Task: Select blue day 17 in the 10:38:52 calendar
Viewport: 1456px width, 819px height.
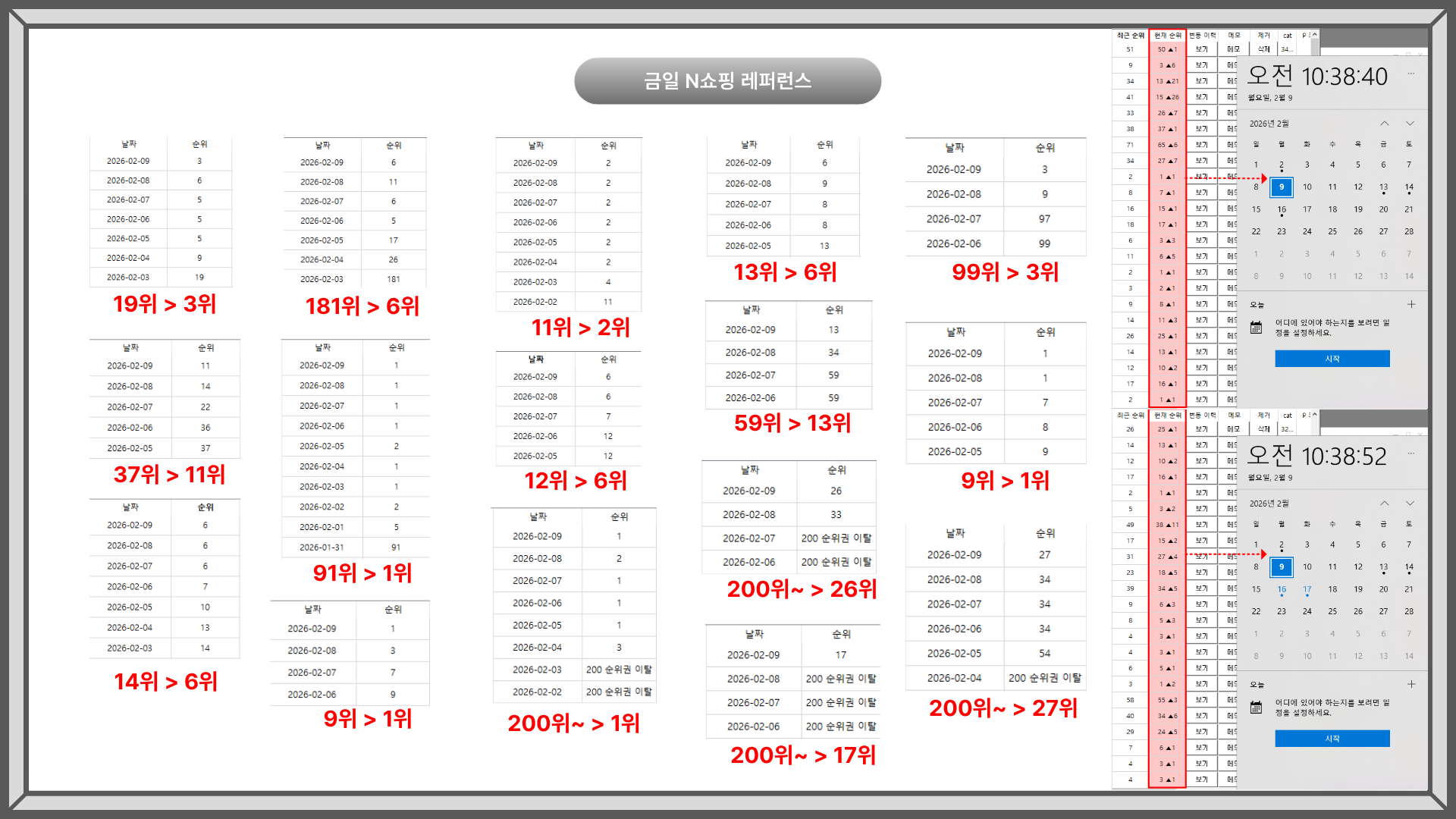Action: pos(1307,589)
